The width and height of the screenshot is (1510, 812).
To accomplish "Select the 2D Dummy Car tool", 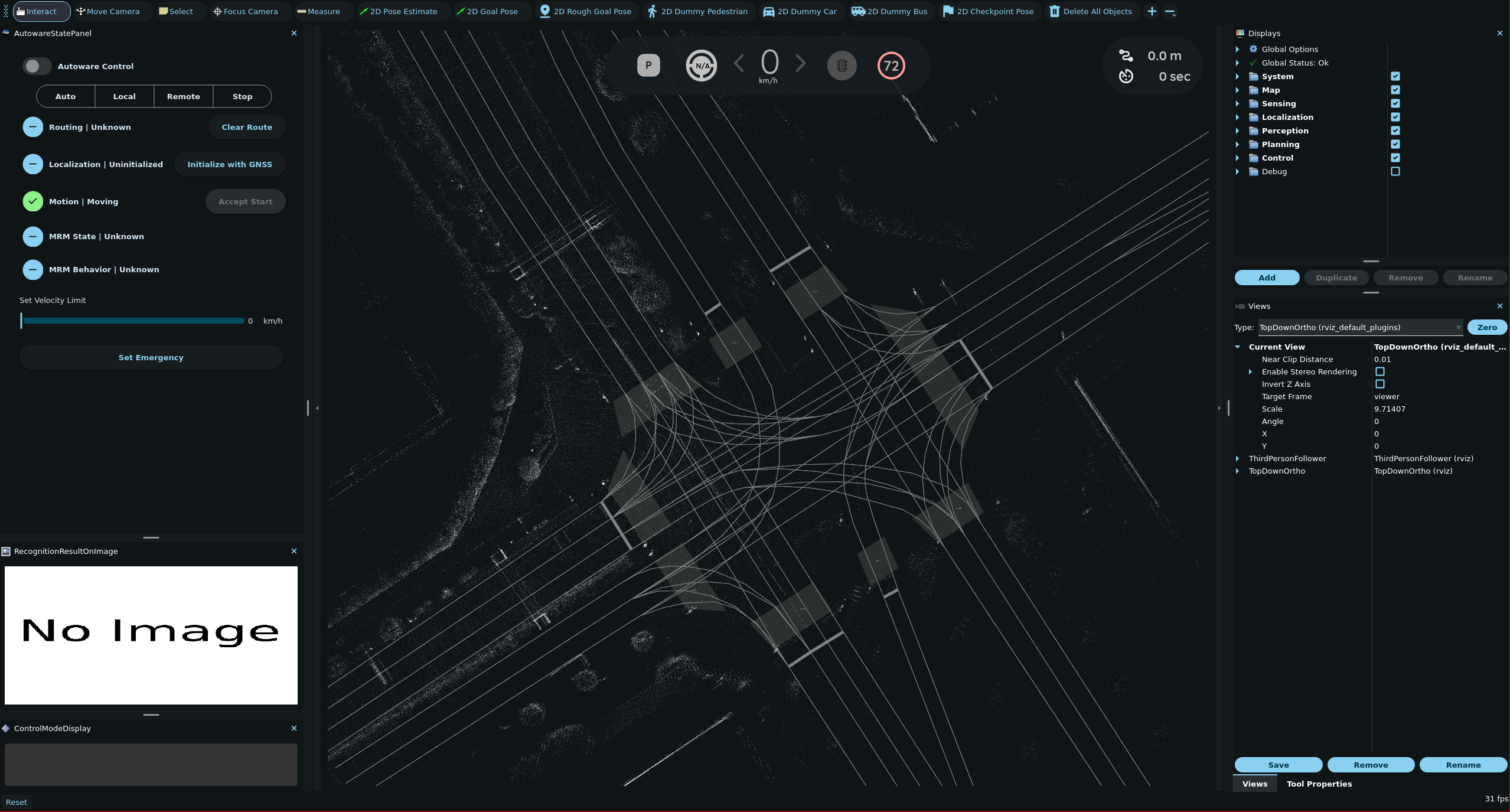I will coord(800,11).
